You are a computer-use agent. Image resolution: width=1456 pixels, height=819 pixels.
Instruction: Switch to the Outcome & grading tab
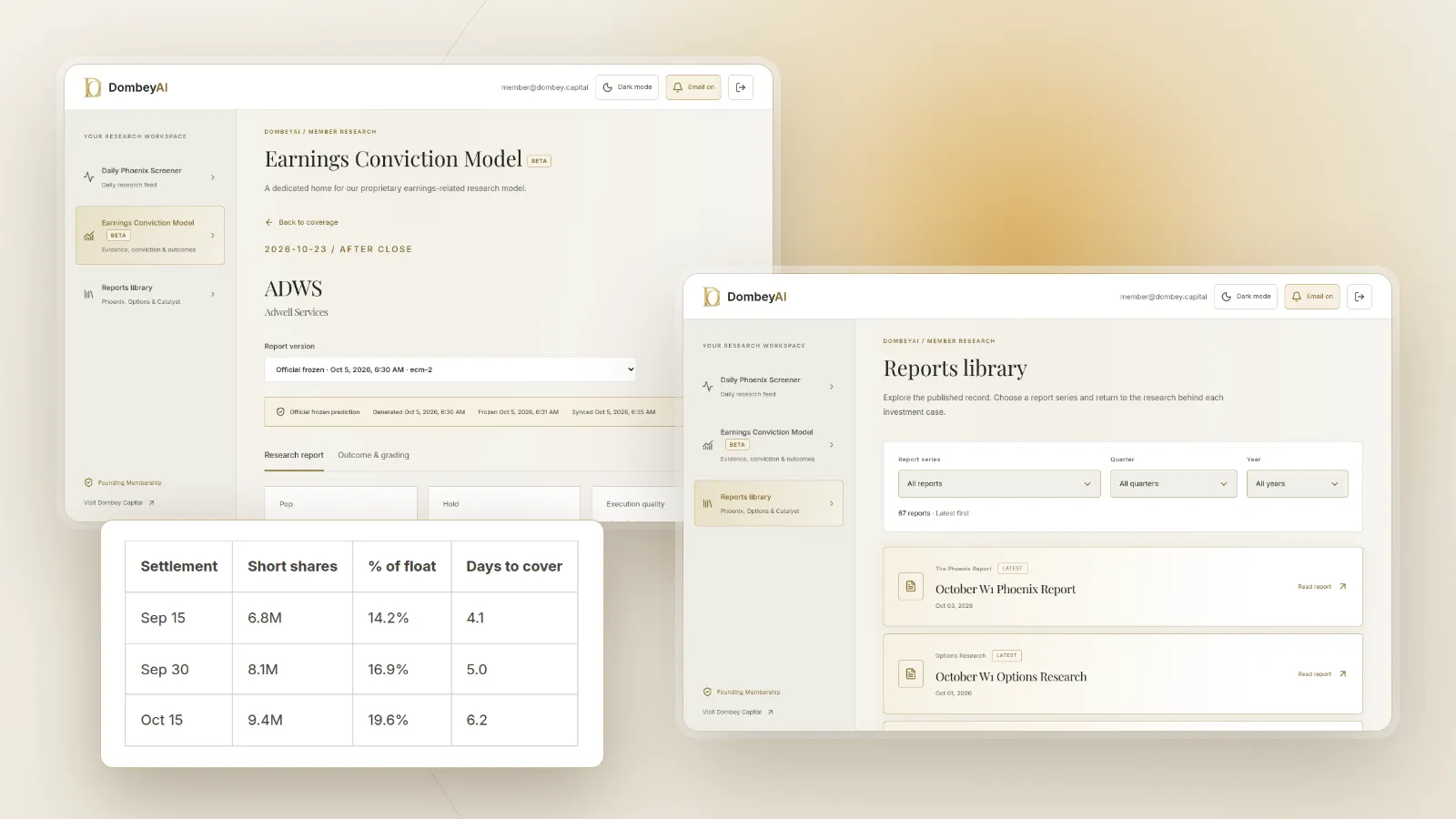pos(373,455)
